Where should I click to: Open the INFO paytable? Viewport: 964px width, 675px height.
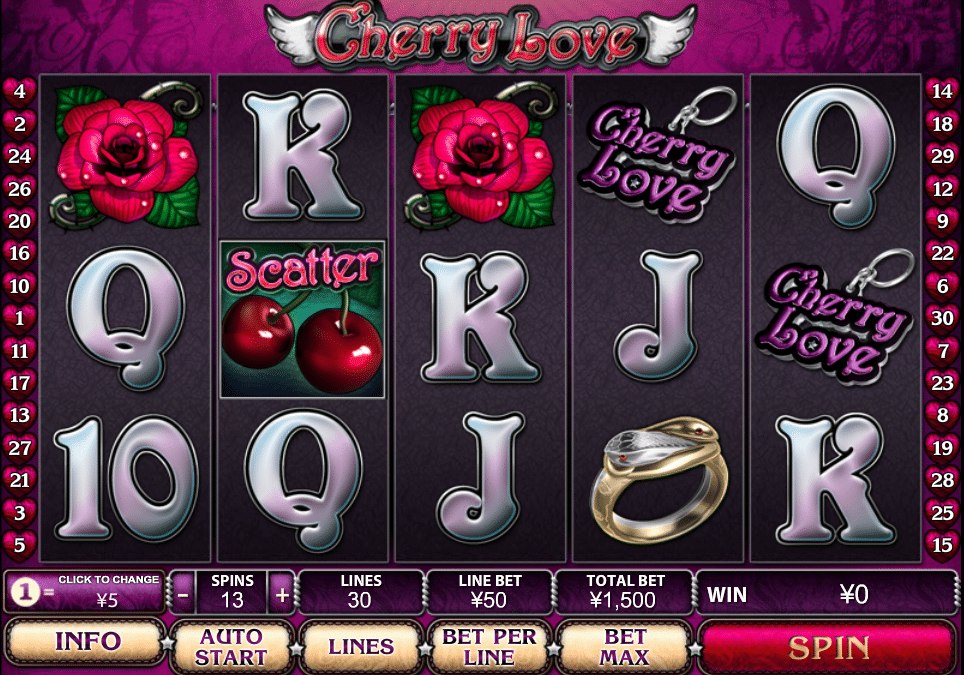(x=87, y=642)
